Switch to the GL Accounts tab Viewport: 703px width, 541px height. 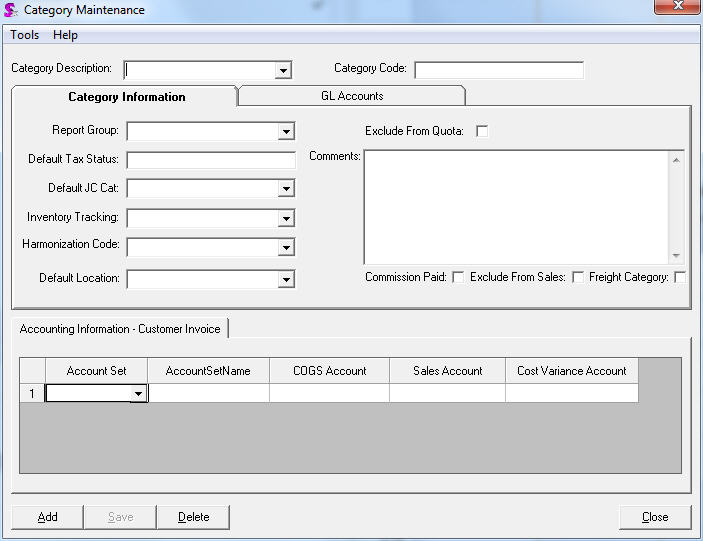[x=351, y=96]
